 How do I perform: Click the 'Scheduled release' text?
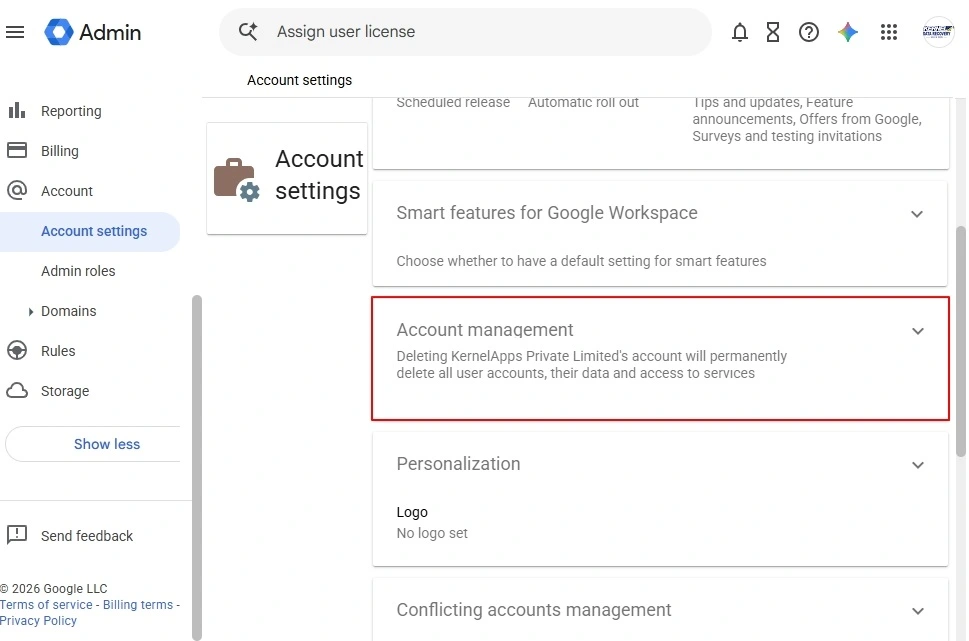pyautogui.click(x=453, y=103)
